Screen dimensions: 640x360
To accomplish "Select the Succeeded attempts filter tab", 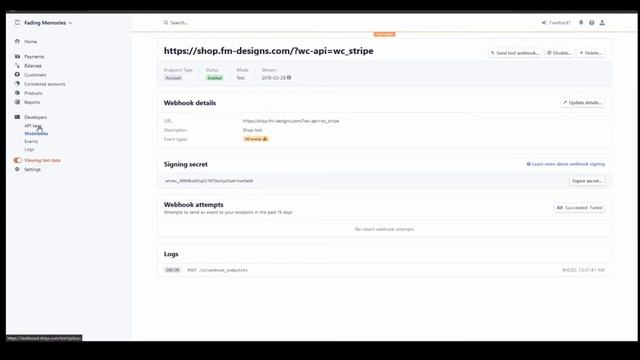I will 576,208.
